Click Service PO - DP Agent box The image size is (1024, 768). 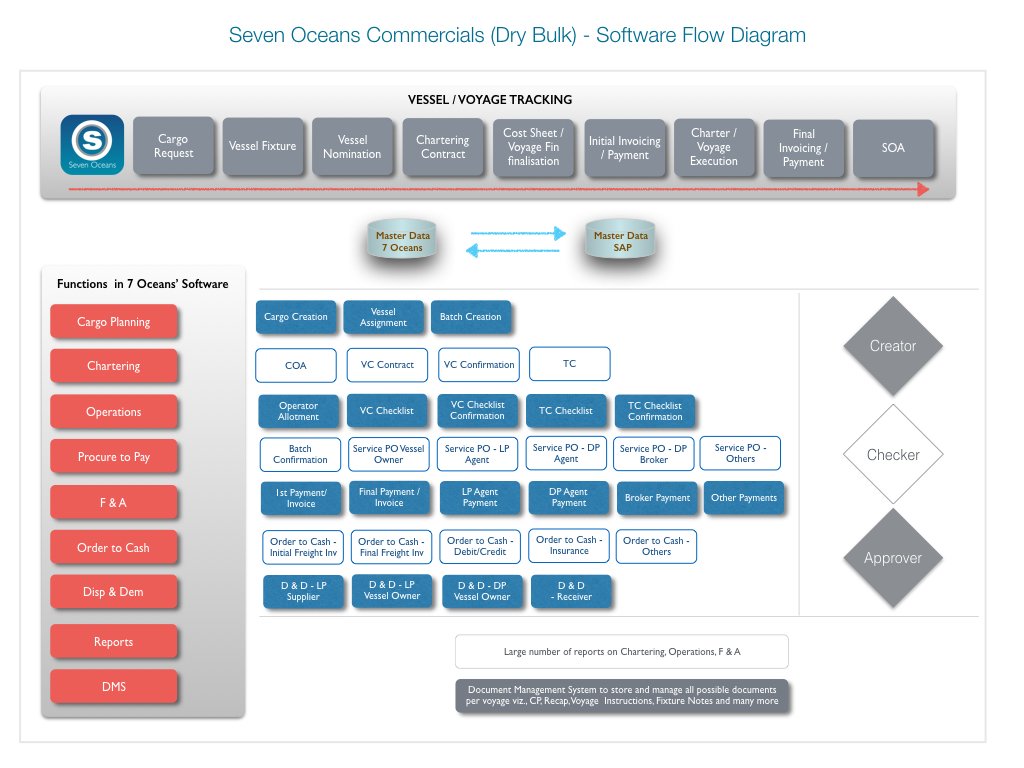click(566, 453)
